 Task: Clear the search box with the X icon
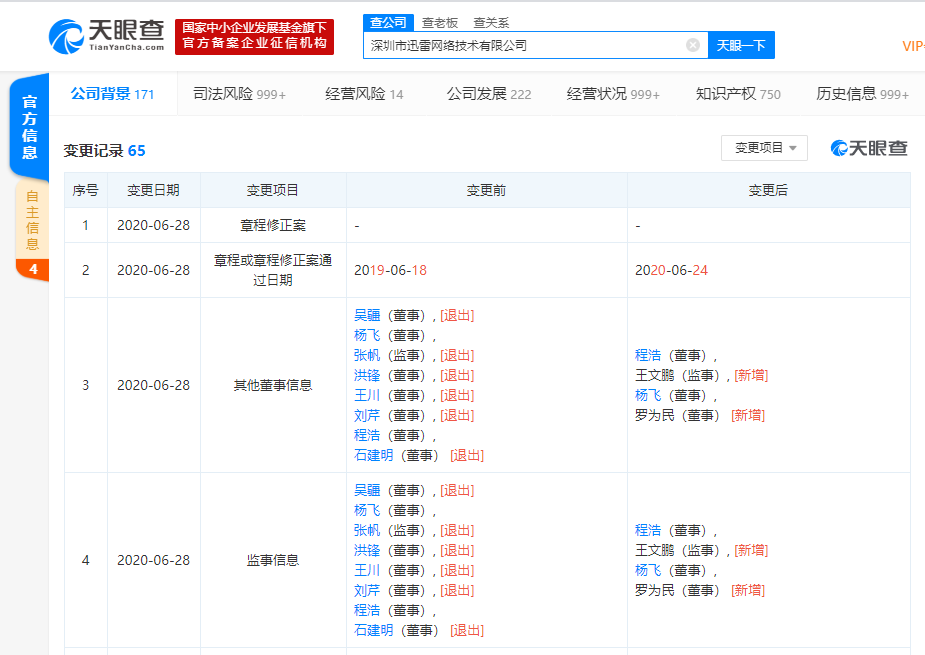coord(693,45)
